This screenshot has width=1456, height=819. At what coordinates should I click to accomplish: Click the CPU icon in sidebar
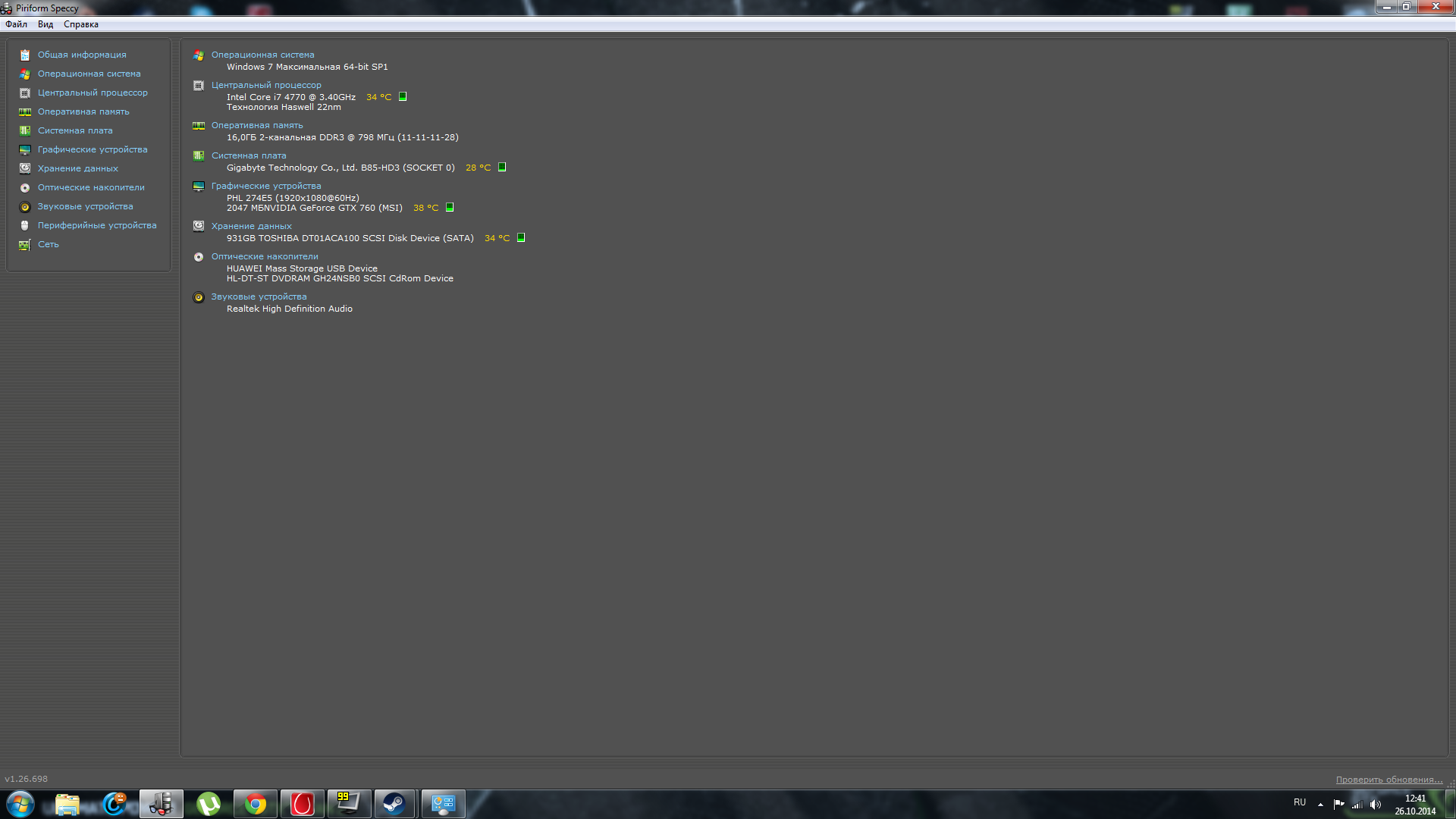pyautogui.click(x=25, y=93)
